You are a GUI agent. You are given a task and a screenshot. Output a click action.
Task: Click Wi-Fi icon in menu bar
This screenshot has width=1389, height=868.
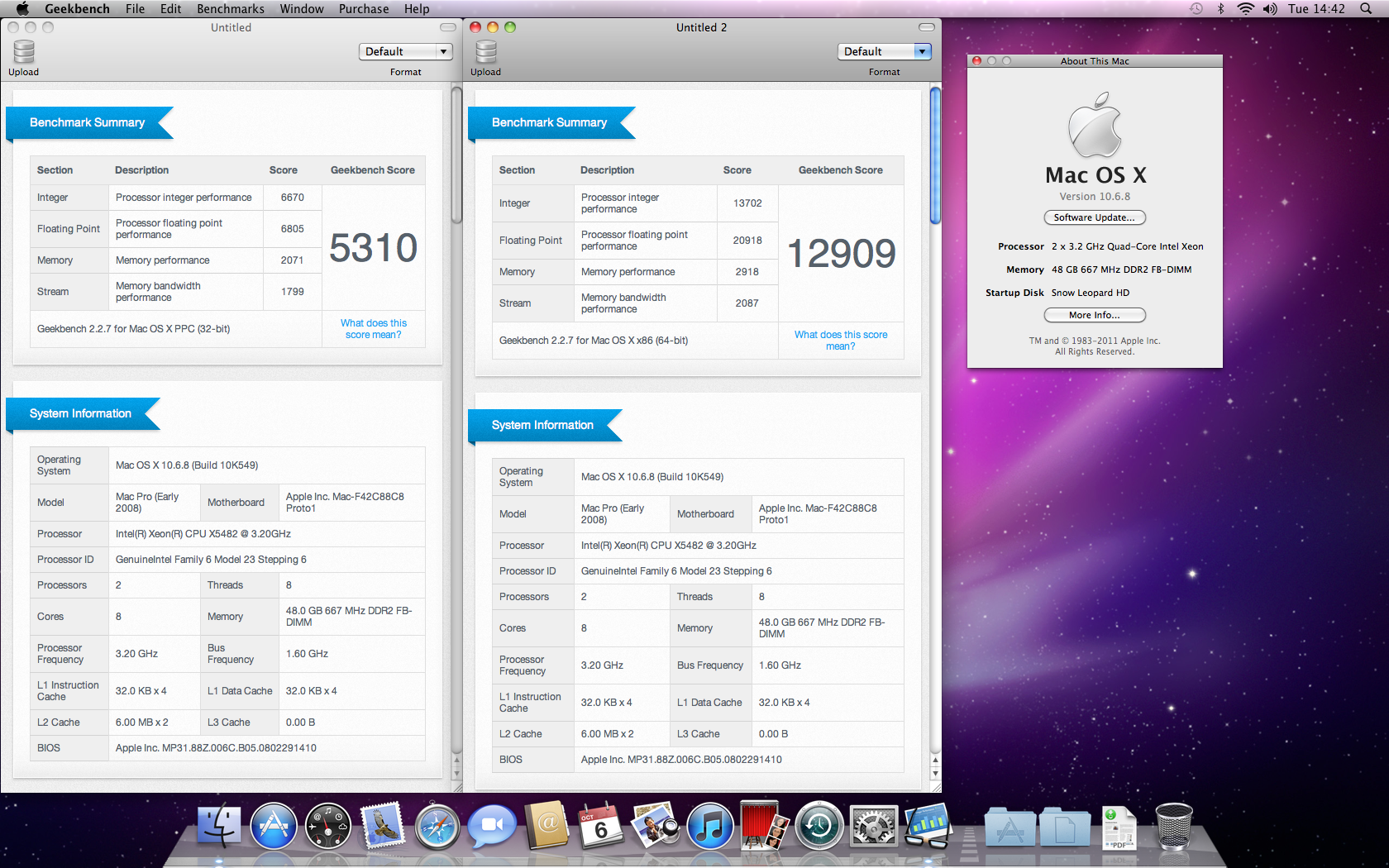coord(1245,8)
